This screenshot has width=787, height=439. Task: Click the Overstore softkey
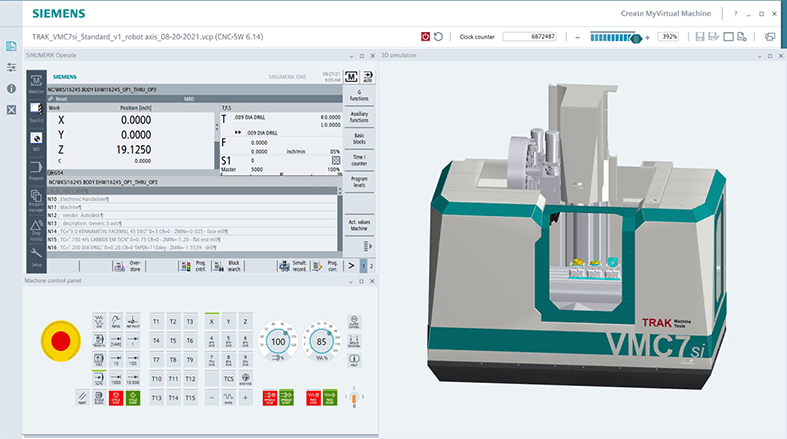(127, 266)
